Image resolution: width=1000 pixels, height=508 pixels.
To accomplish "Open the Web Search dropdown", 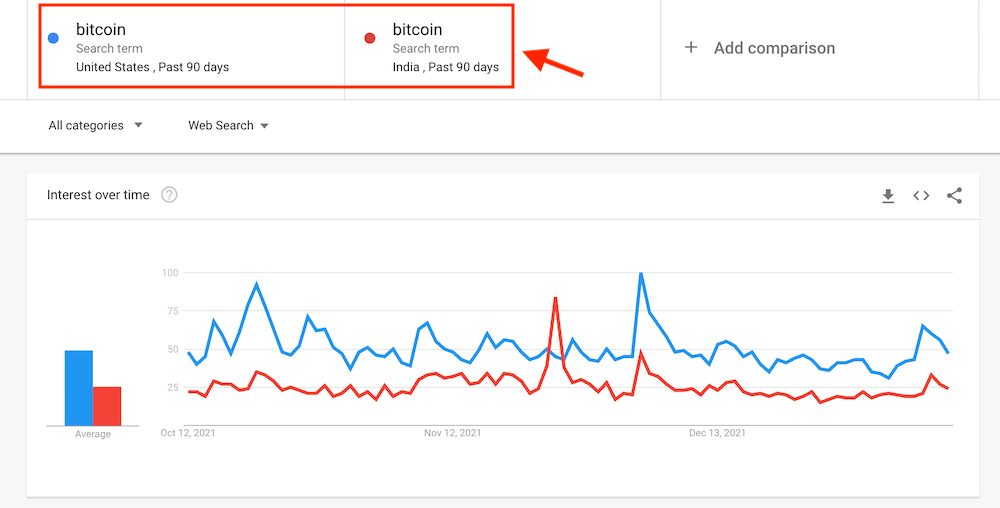I will pyautogui.click(x=228, y=126).
